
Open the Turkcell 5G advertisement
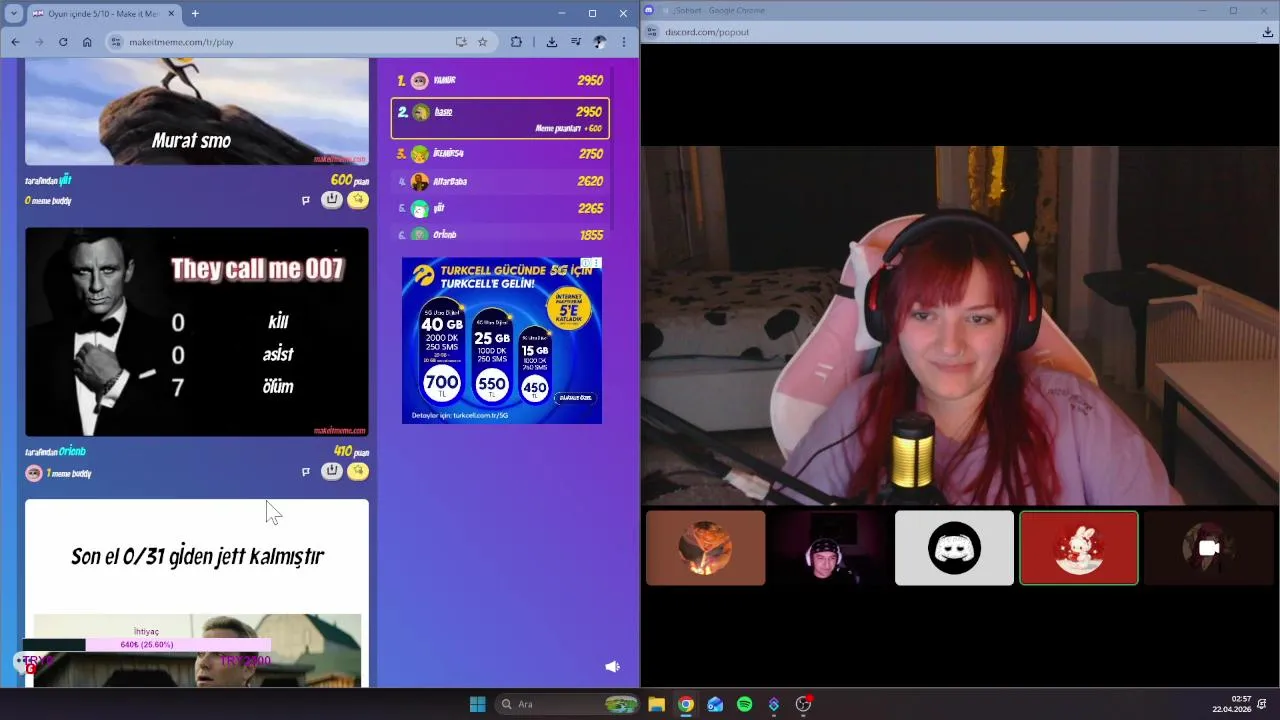(x=502, y=340)
